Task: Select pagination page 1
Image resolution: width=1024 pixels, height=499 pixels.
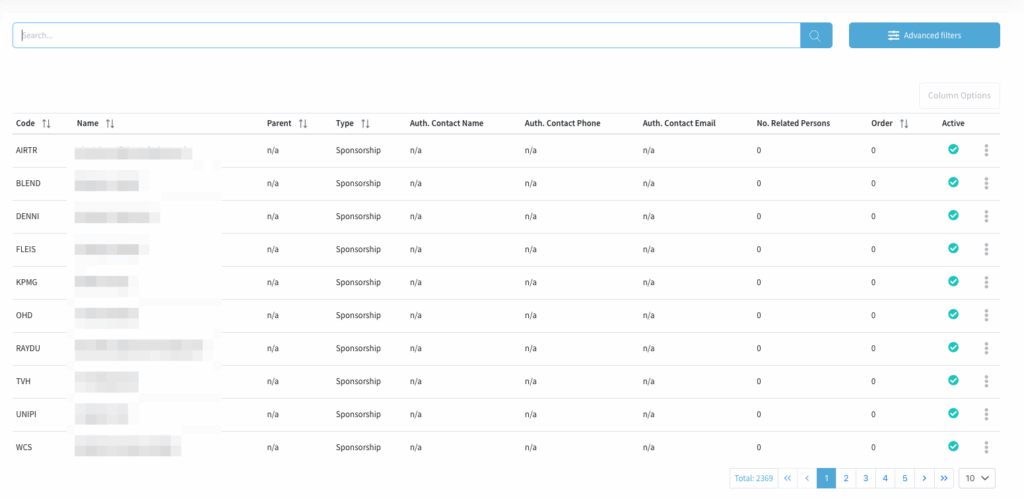Action: point(826,478)
